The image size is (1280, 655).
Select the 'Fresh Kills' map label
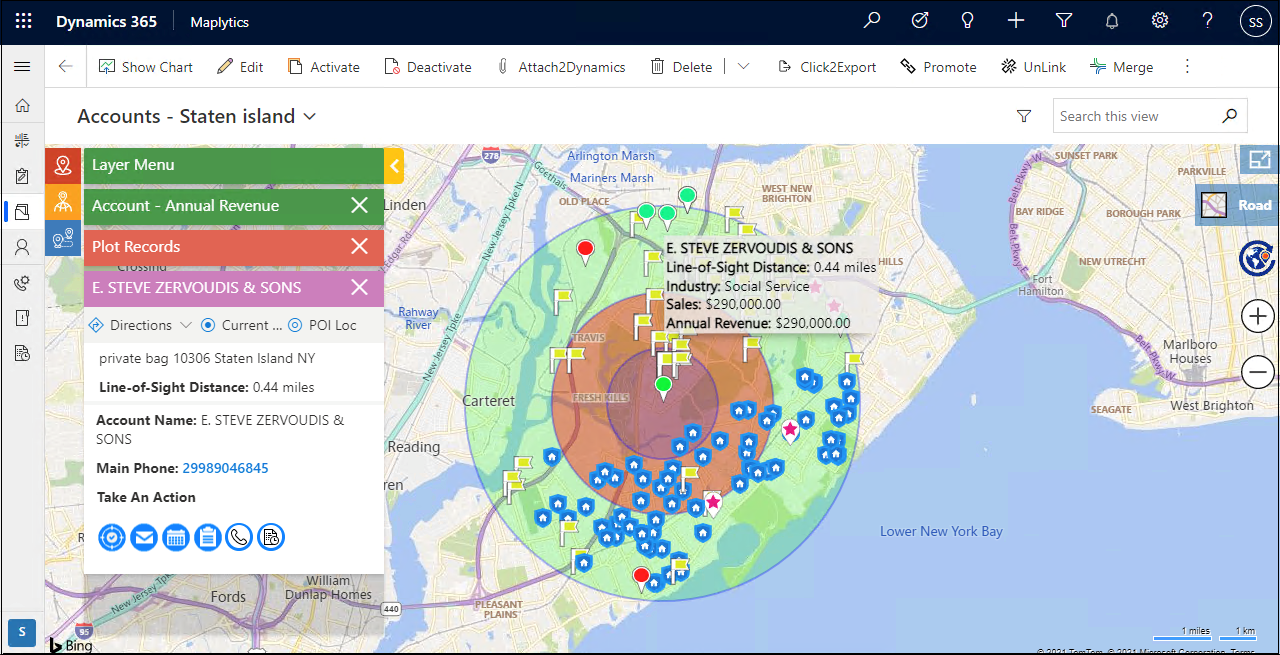tap(600, 398)
